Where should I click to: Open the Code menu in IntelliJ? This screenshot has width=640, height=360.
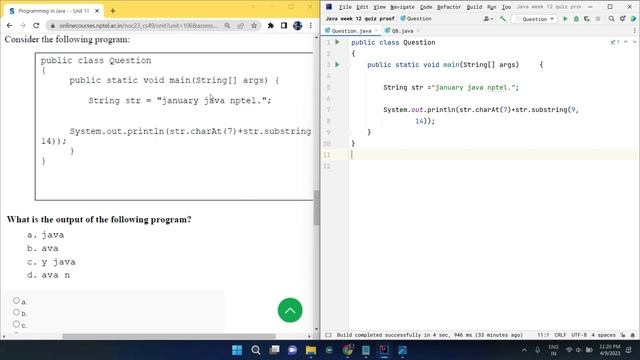pos(426,7)
